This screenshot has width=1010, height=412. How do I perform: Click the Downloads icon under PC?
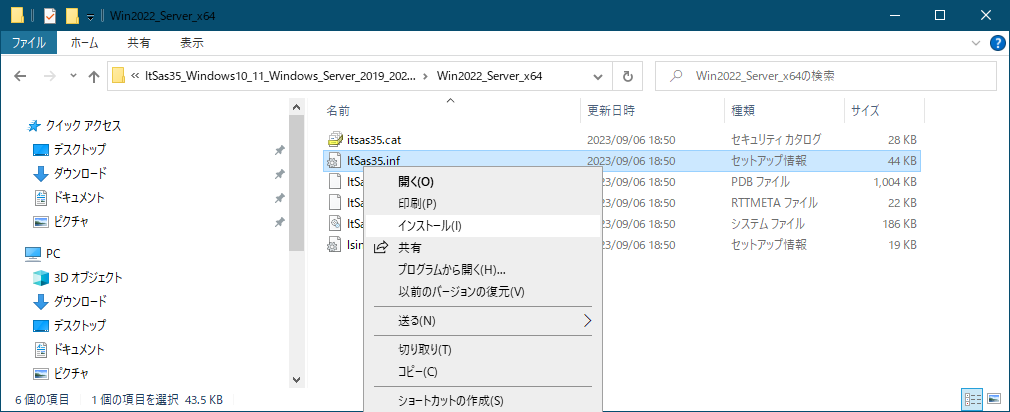41,301
